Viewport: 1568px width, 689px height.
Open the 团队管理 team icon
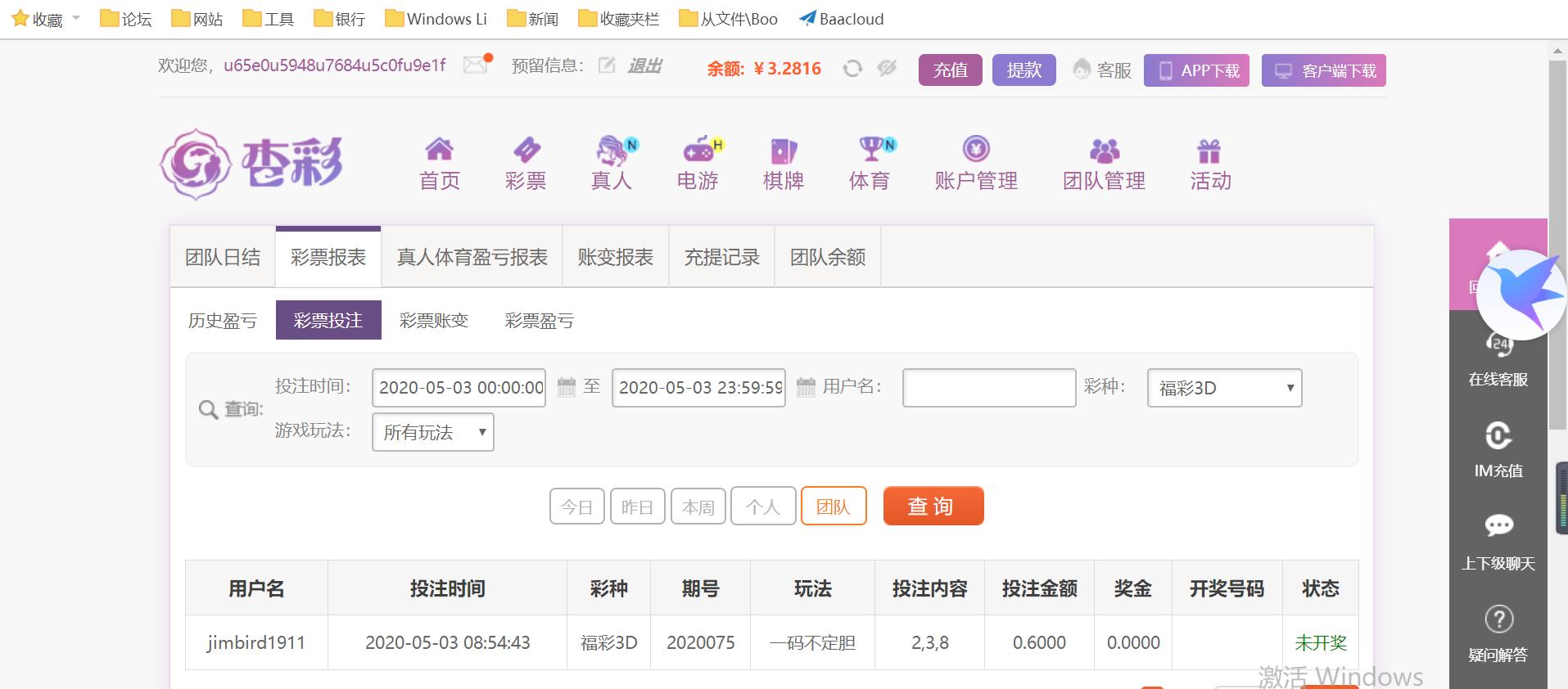point(1105,151)
